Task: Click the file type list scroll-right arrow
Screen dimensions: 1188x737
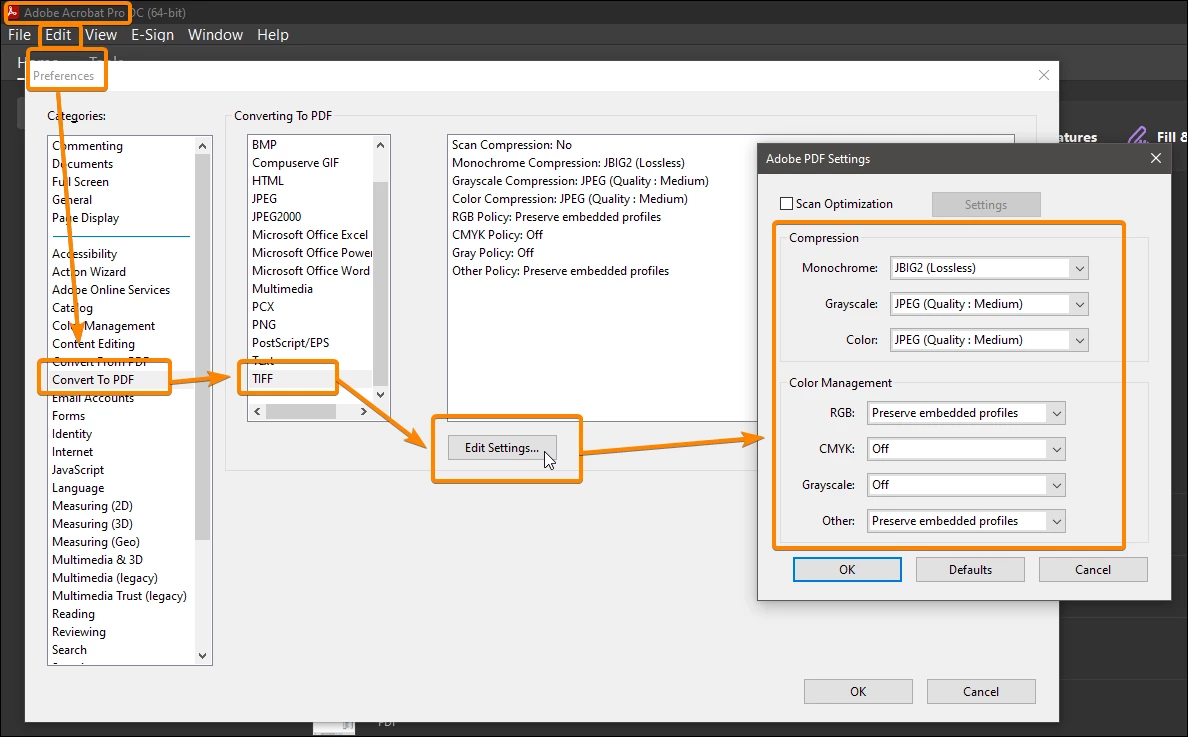Action: tap(364, 411)
